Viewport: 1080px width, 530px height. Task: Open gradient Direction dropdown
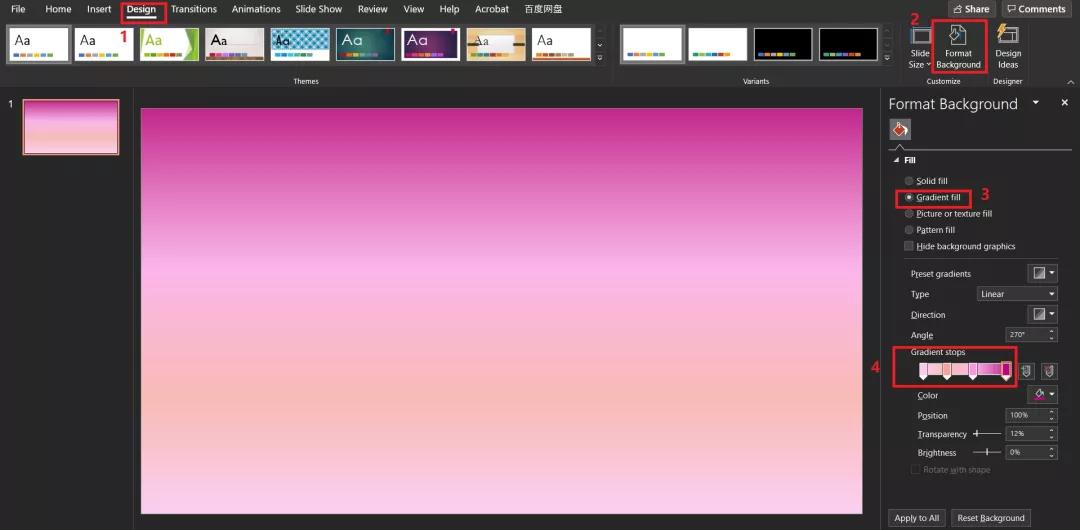(x=1042, y=314)
